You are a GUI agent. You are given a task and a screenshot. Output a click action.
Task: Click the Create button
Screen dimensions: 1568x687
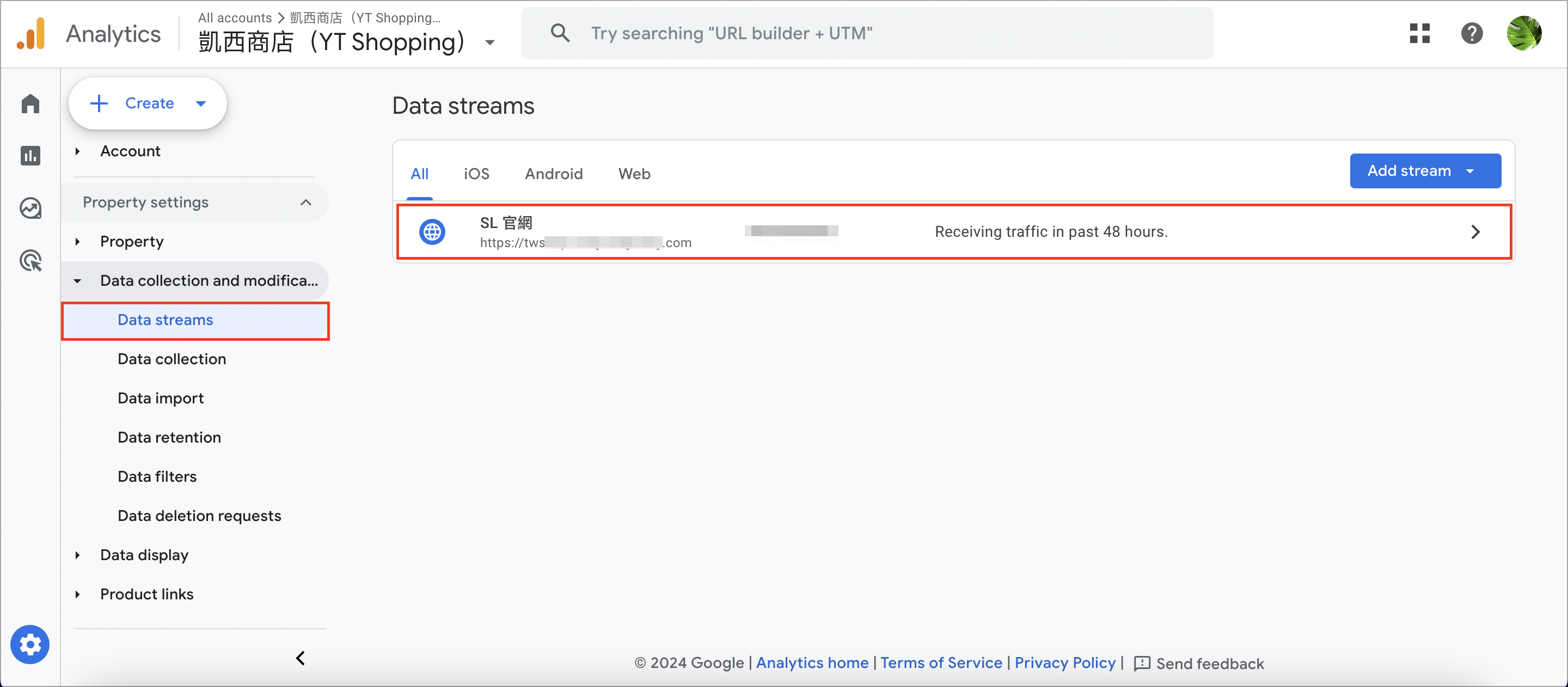click(148, 103)
